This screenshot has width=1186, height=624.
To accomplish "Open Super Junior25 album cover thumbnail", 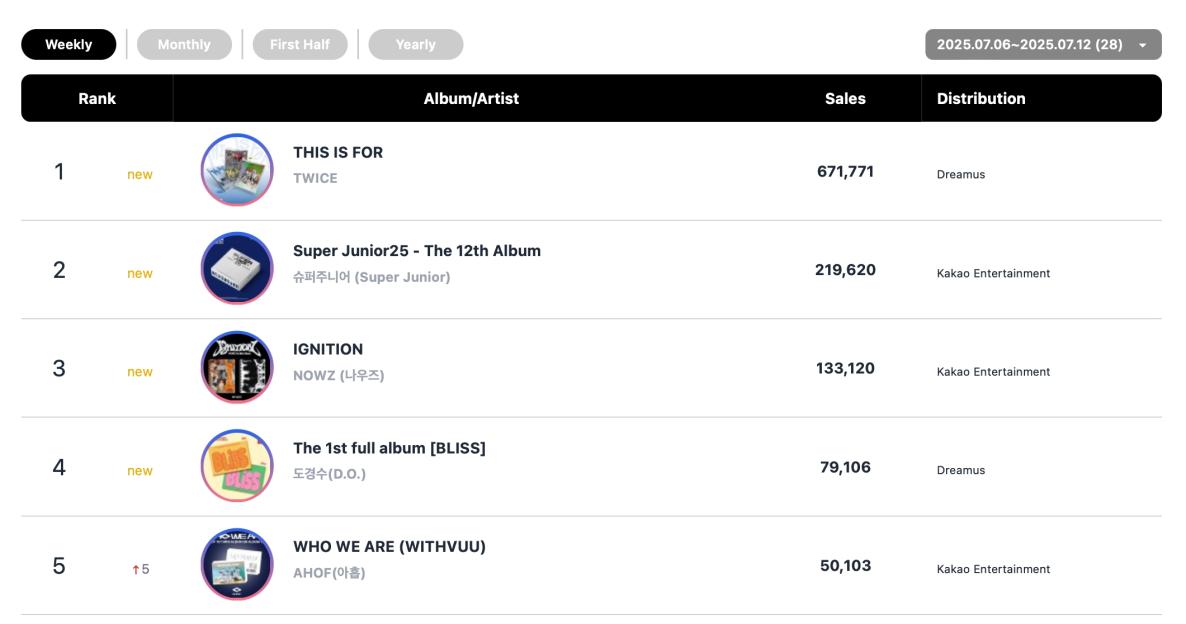I will 237,269.
